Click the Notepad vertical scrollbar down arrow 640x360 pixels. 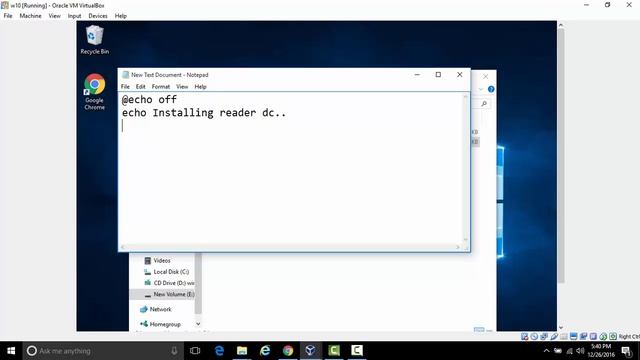pos(466,240)
